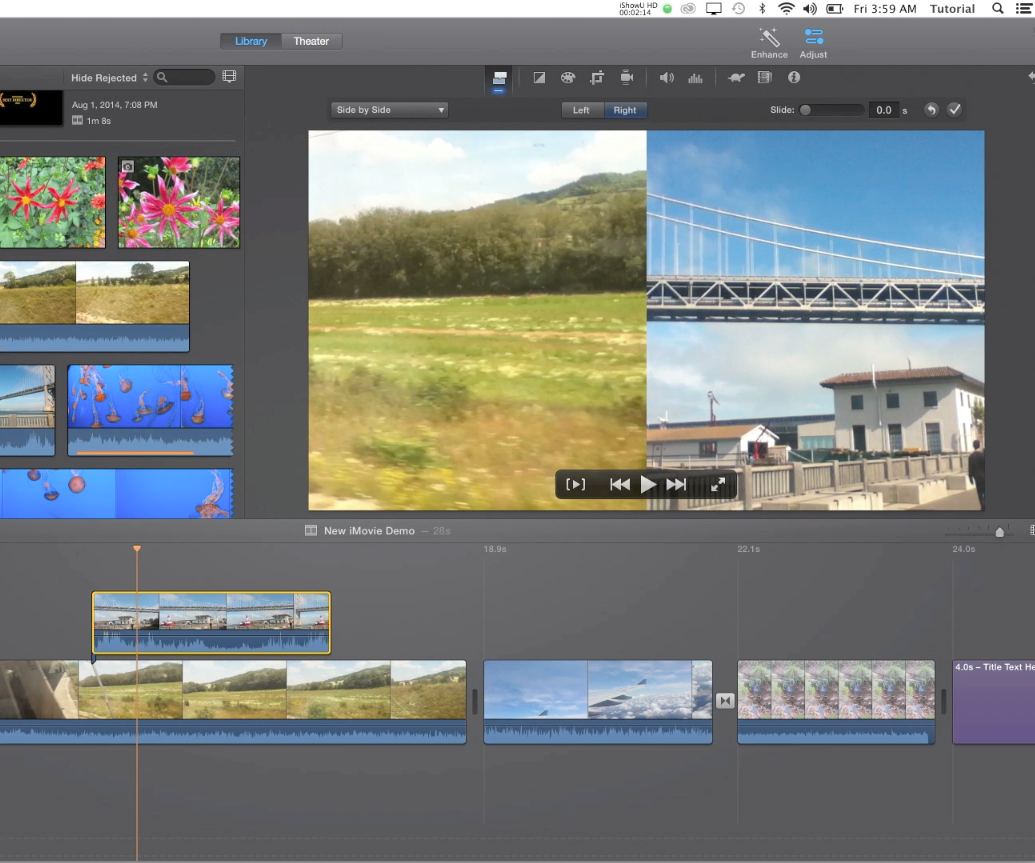Skip back to previous clip
Viewport: 1035px width, 863px height.
click(x=619, y=485)
